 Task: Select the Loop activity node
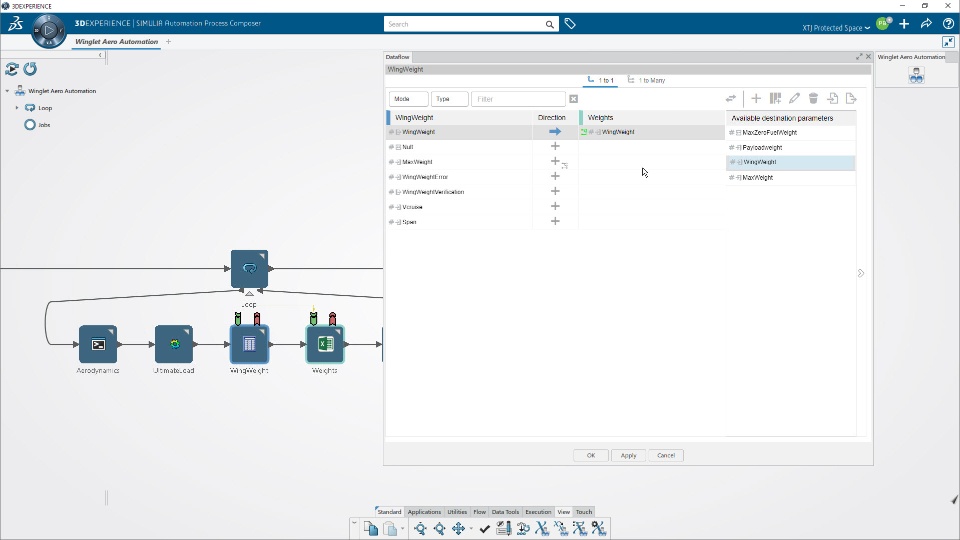[249, 269]
